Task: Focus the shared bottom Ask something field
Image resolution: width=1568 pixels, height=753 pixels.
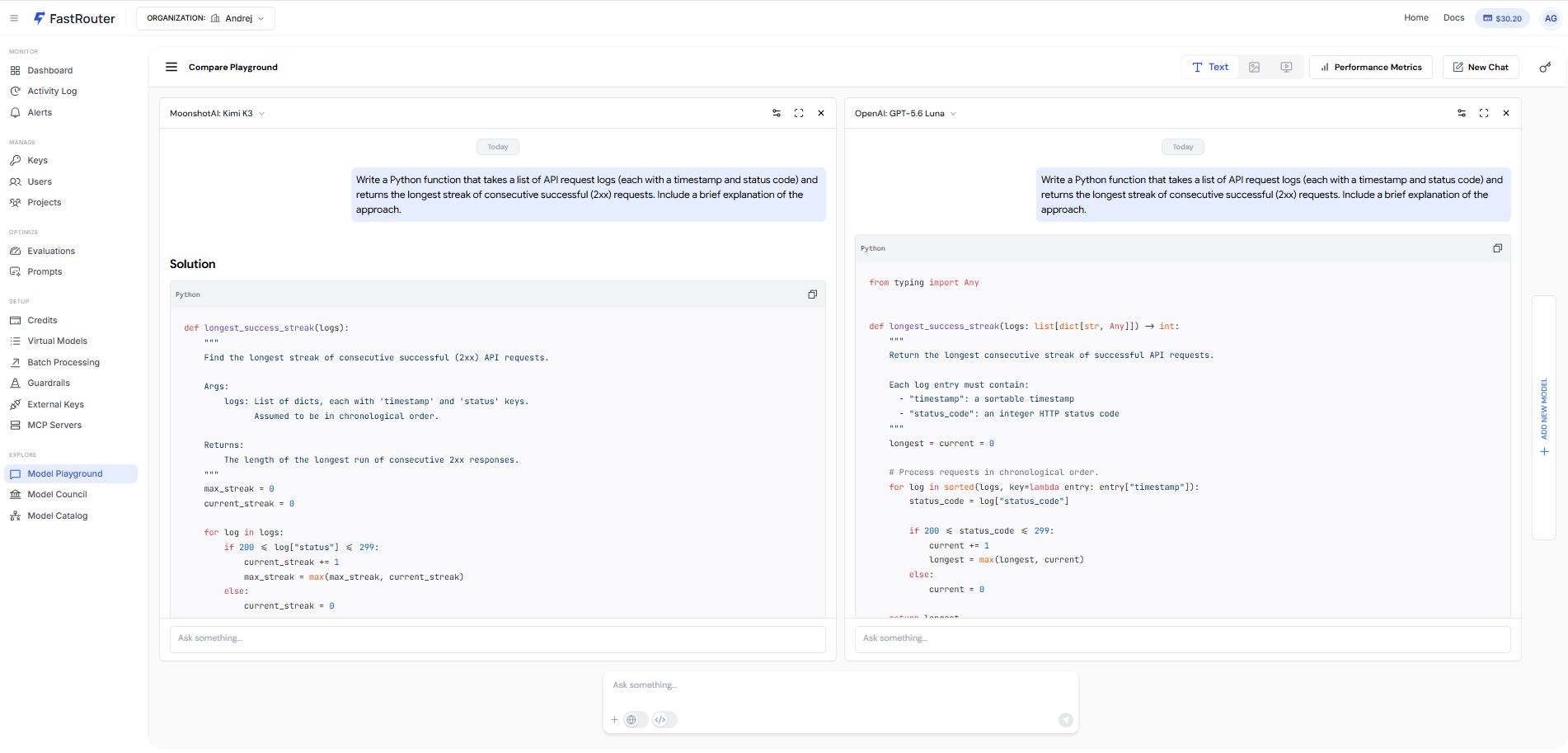Action: pos(840,685)
